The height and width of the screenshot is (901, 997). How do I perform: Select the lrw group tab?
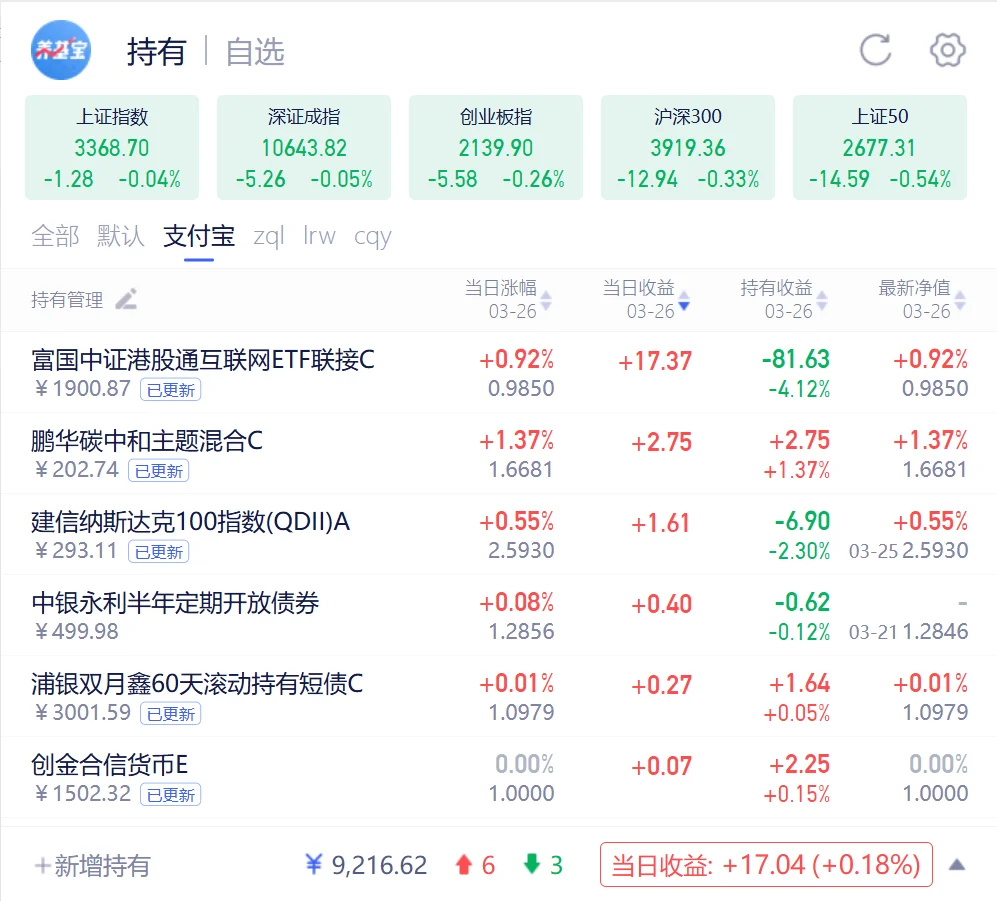pos(319,236)
